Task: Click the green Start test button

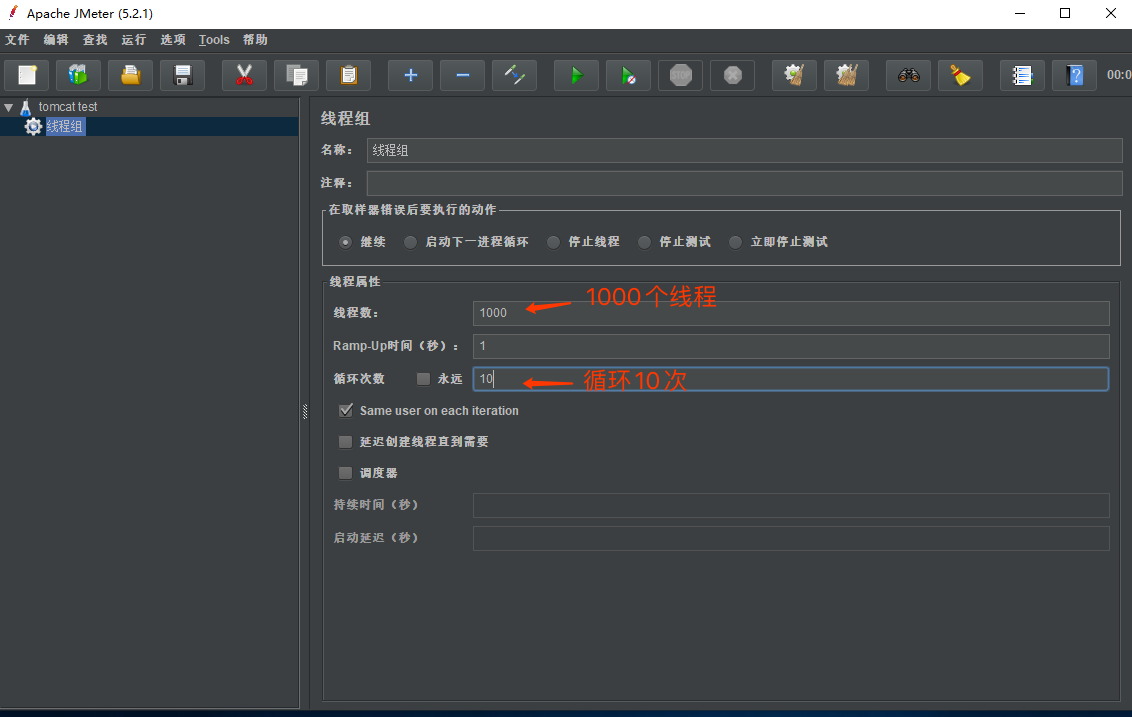Action: click(576, 75)
